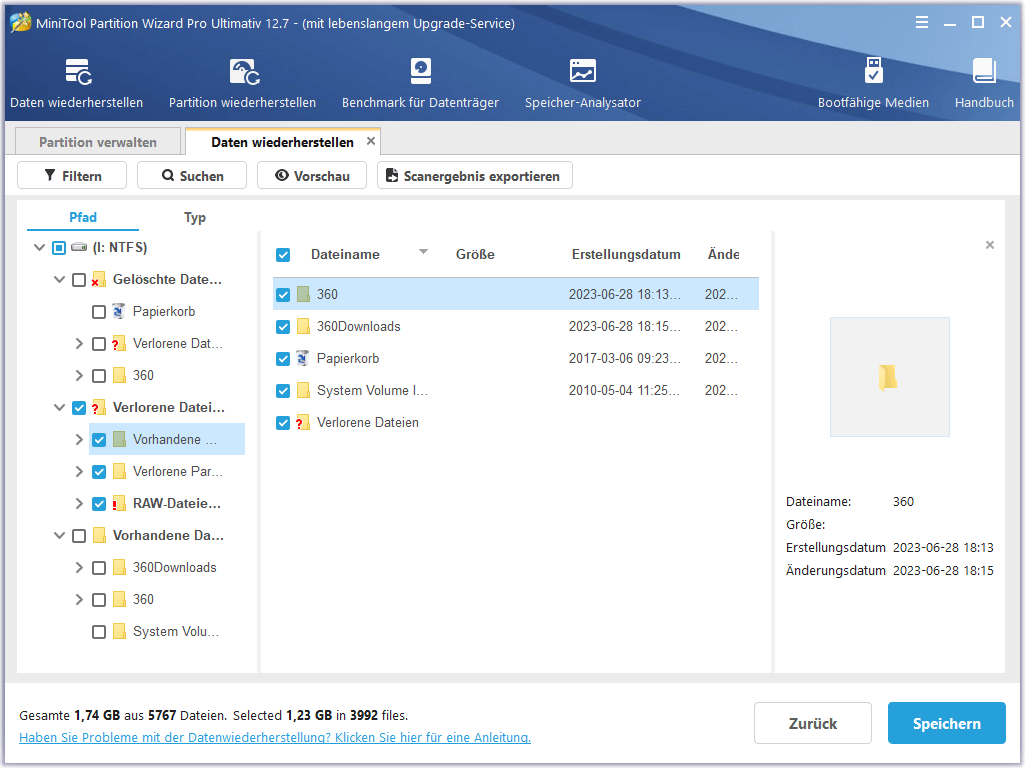1025x768 pixels.
Task: Expand 360Downloads tree node
Action: [79, 567]
